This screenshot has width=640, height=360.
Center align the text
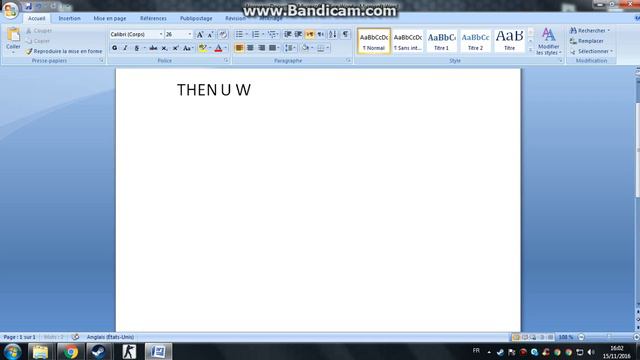pyautogui.click(x=250, y=48)
